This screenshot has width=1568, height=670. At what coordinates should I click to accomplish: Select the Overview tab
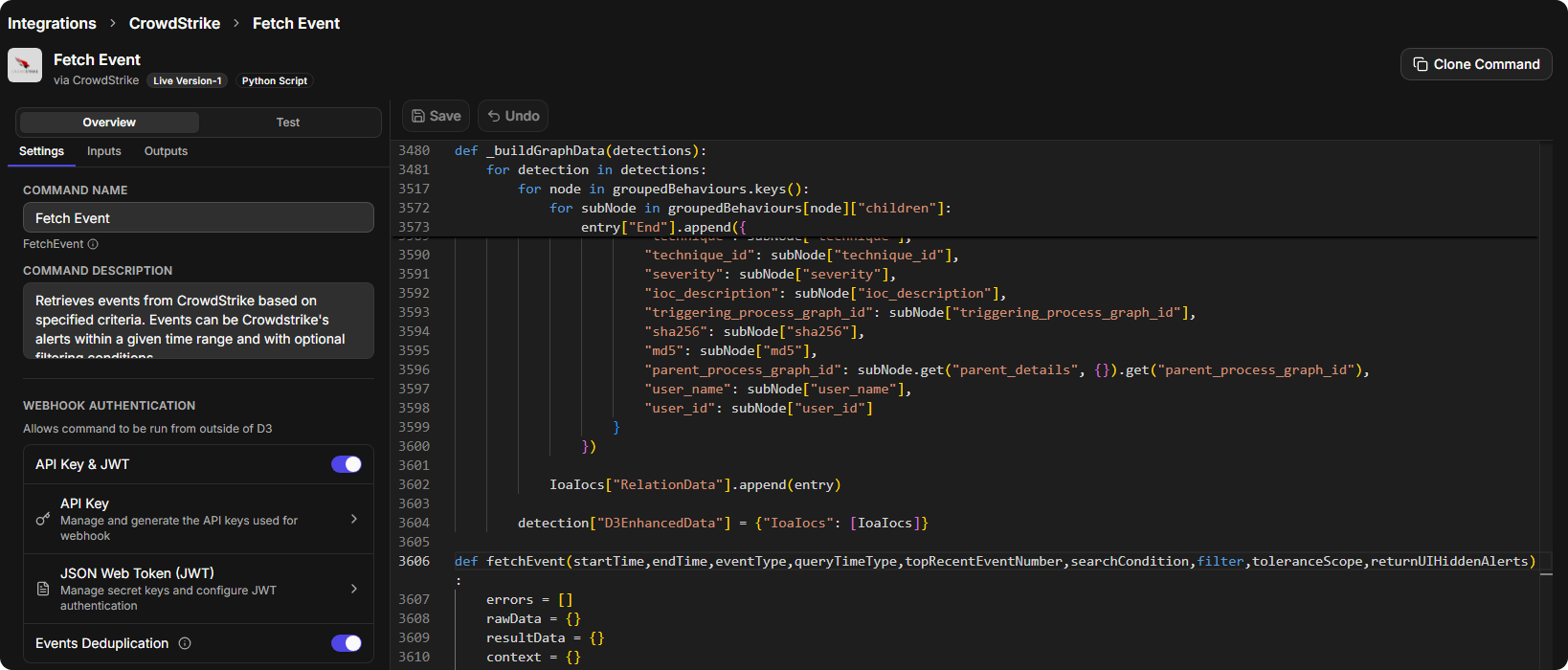coord(109,123)
